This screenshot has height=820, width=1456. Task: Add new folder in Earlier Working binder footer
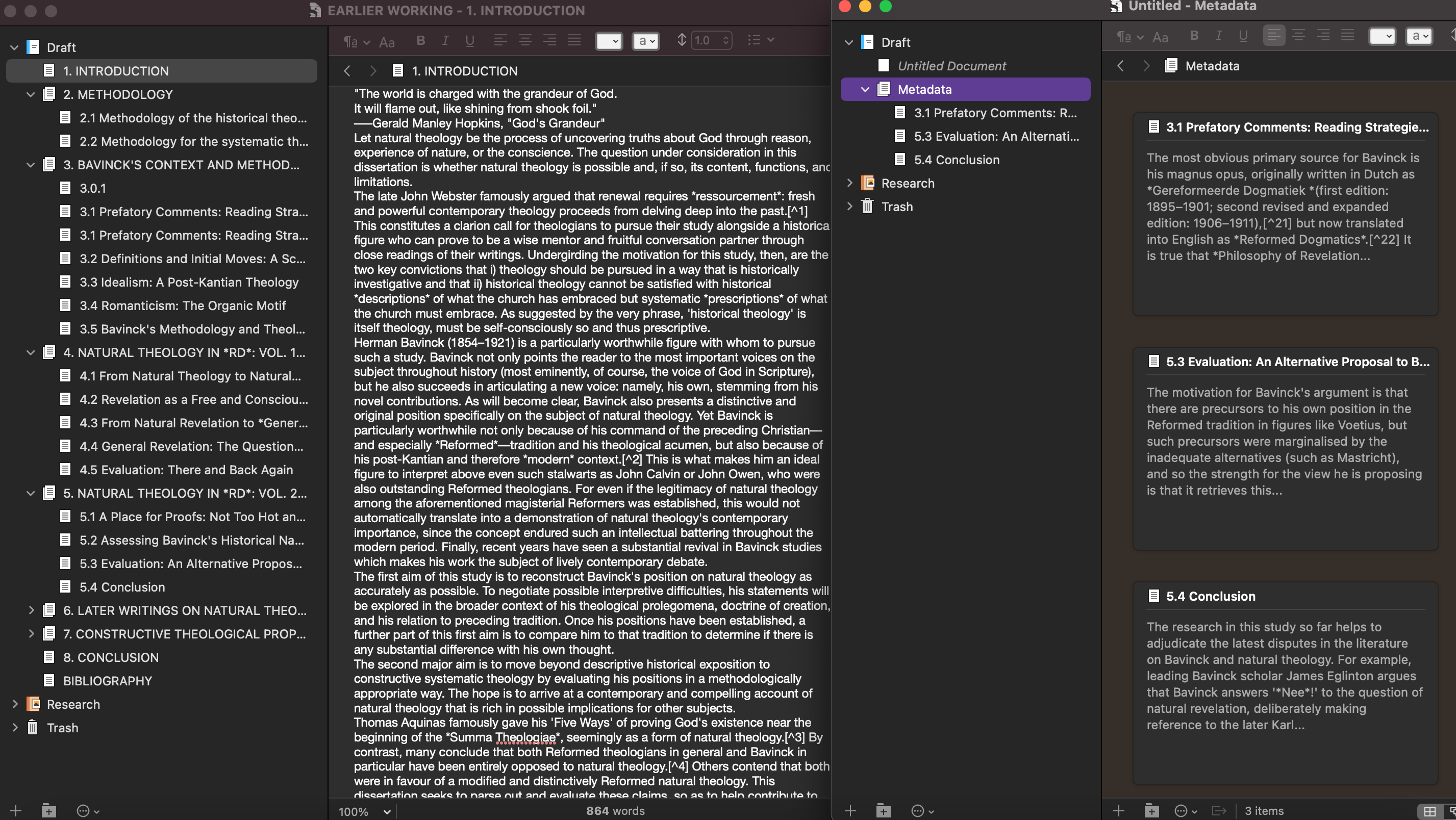click(49, 811)
